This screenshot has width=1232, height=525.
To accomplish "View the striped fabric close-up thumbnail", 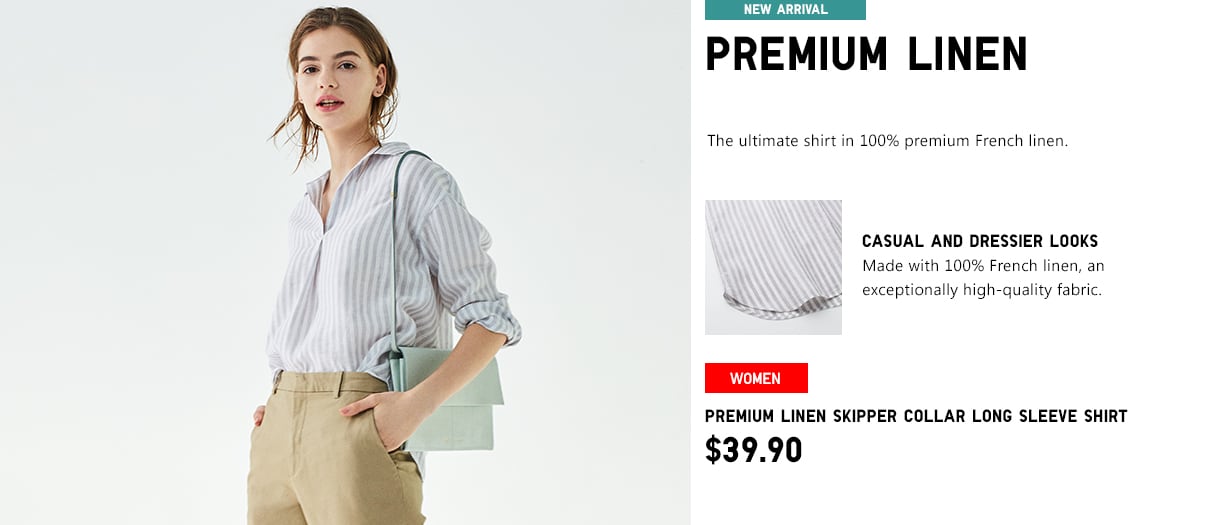I will (x=773, y=267).
